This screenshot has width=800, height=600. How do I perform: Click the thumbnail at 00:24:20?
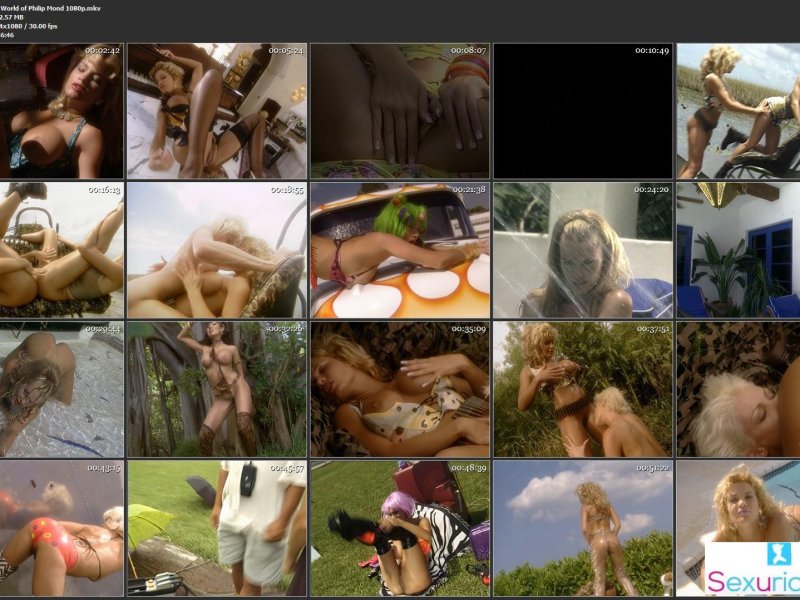tap(583, 250)
